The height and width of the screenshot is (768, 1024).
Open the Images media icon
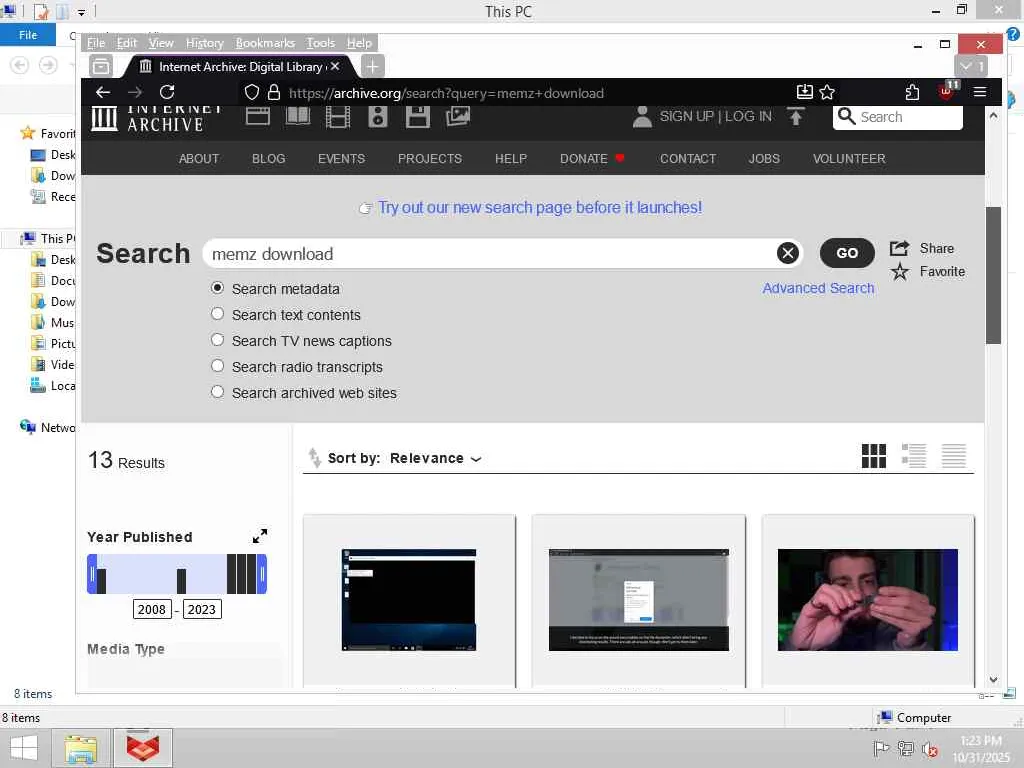458,116
